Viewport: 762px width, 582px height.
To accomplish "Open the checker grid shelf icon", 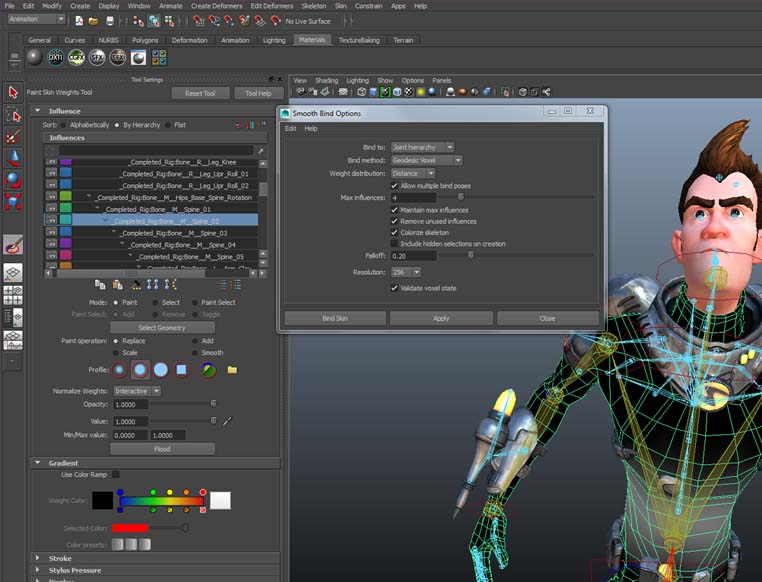I will pyautogui.click(x=159, y=58).
